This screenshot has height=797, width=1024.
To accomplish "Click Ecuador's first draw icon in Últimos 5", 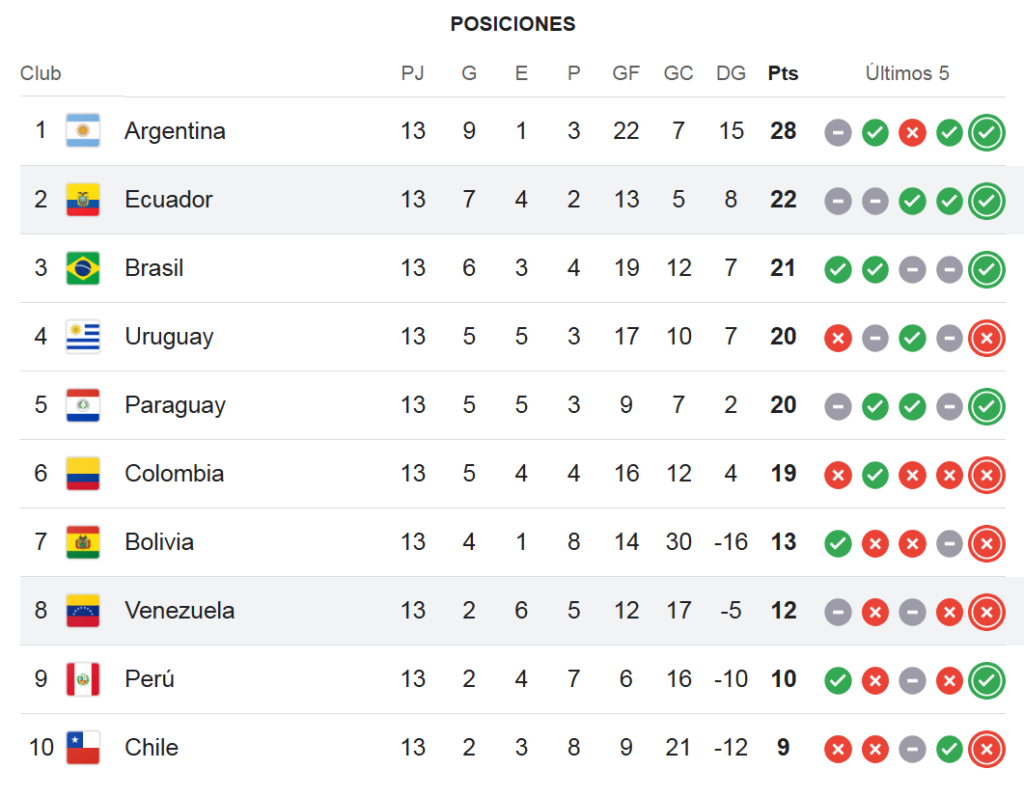I will pyautogui.click(x=838, y=201).
